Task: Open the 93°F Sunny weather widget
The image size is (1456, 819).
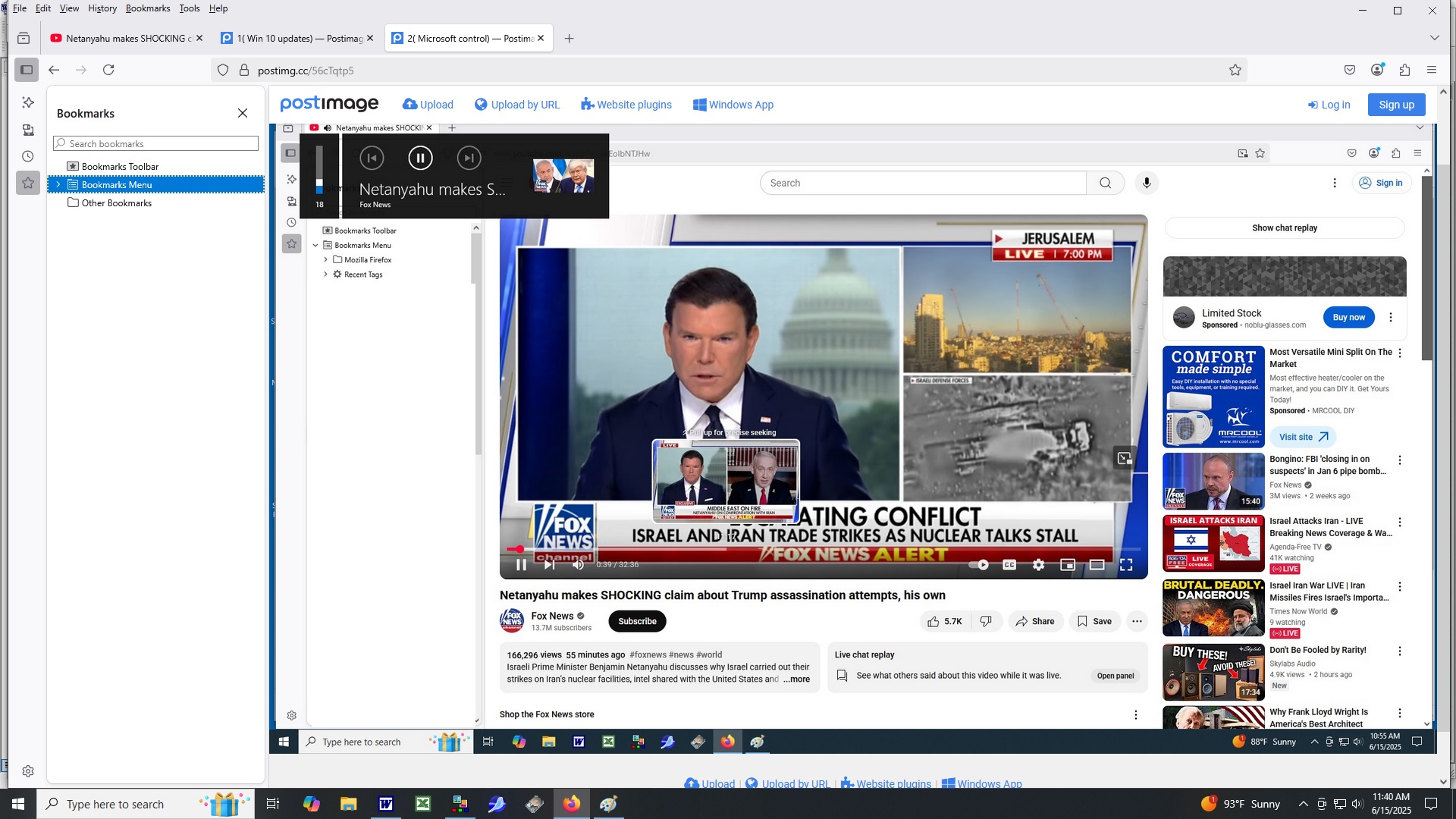Action: tap(1241, 804)
